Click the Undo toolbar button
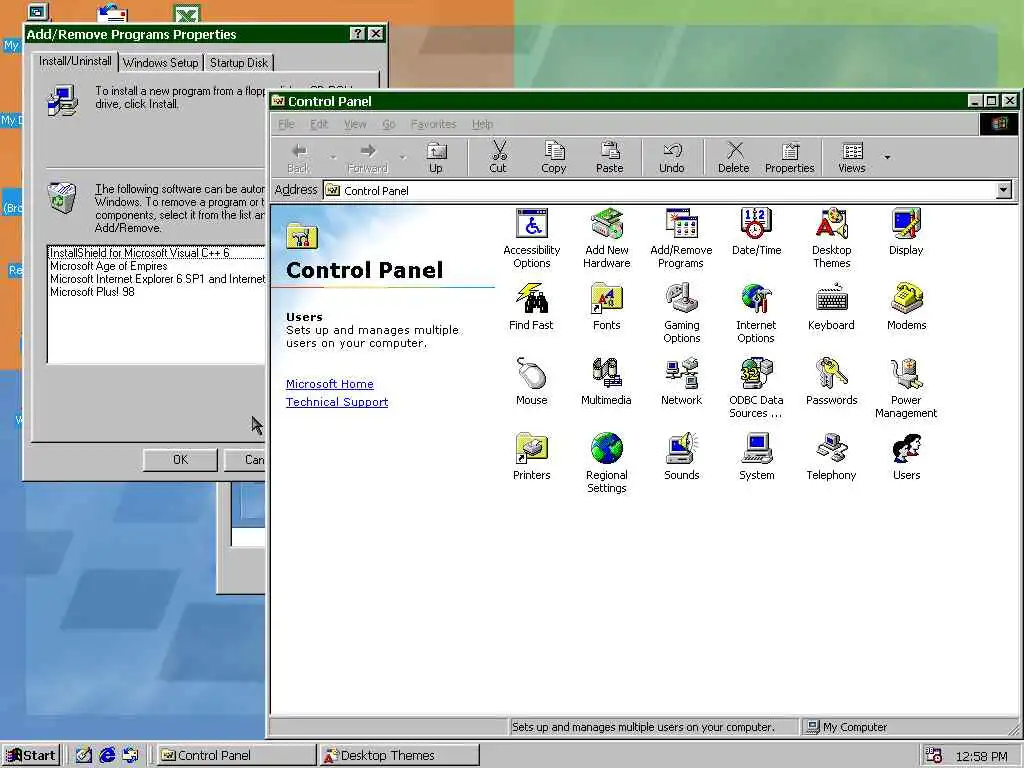This screenshot has height=768, width=1024. pos(671,158)
